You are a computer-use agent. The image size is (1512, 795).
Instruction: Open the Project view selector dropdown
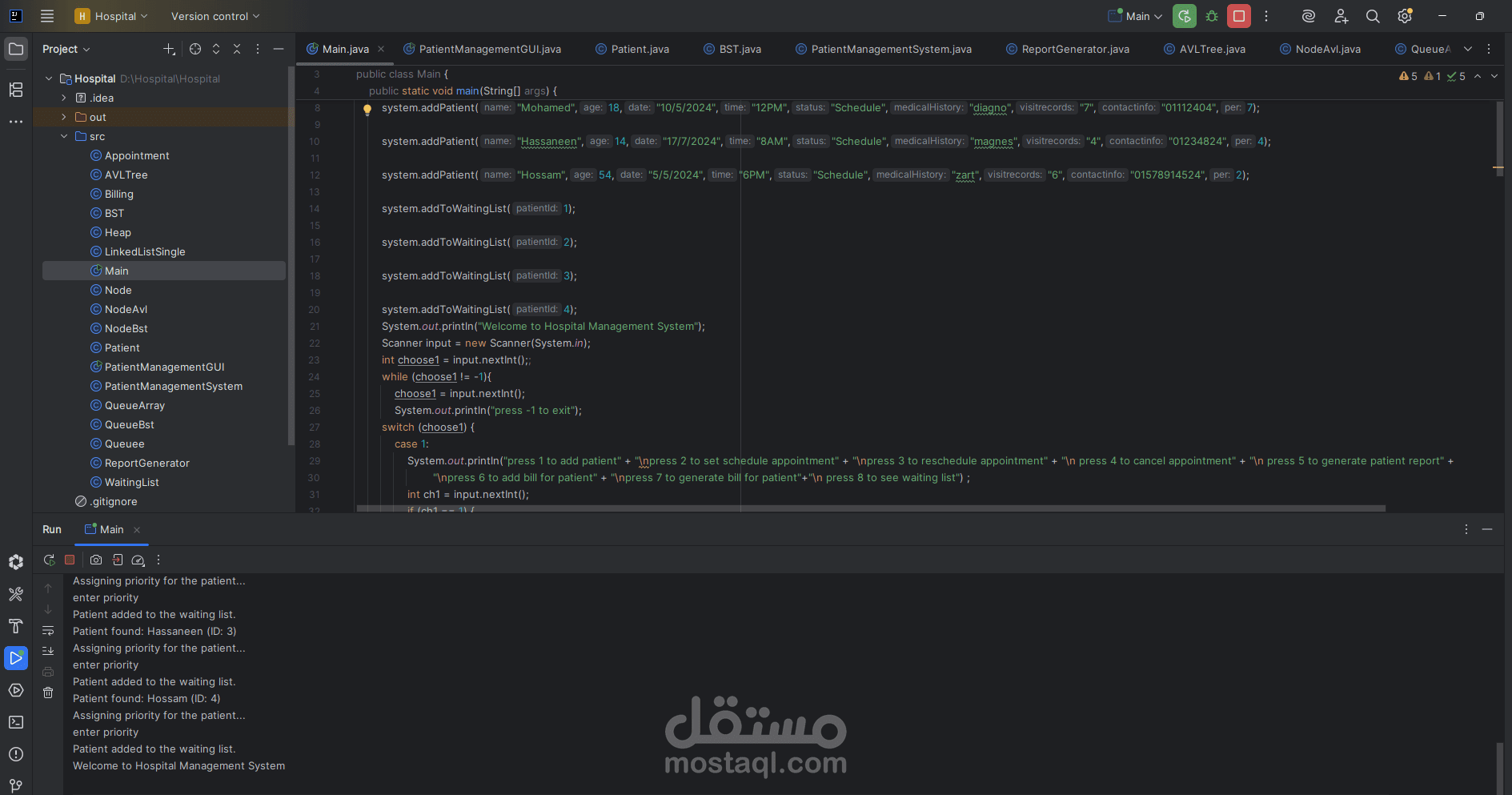(66, 49)
